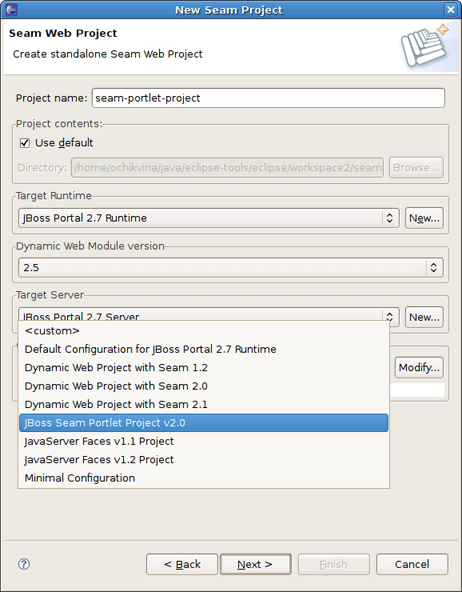Screen dimensions: 462x592
Task: Click the < Back button
Action: tap(182, 564)
